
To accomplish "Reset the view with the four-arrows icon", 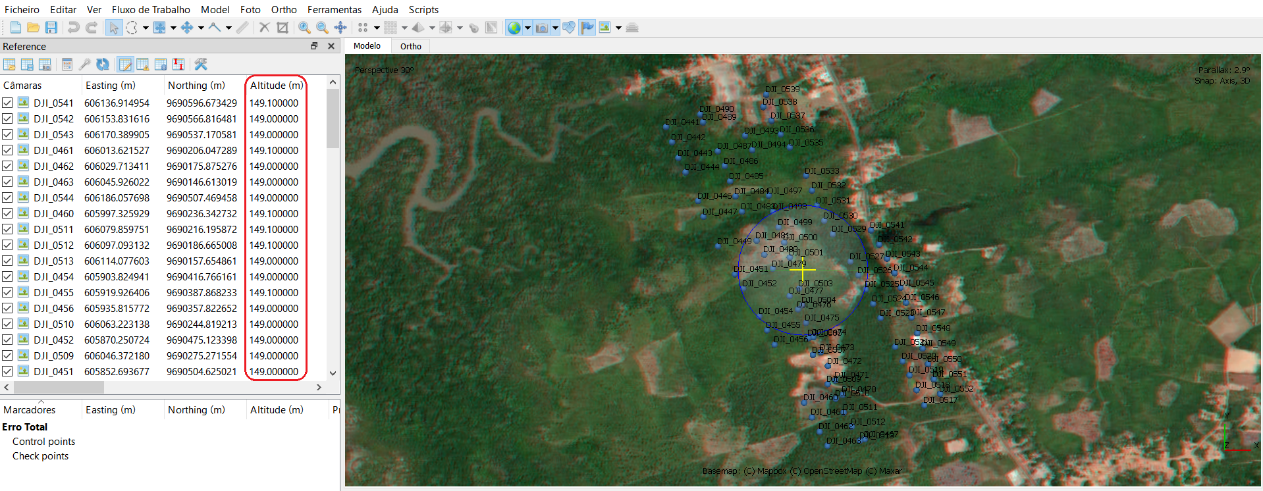I will coord(340,27).
